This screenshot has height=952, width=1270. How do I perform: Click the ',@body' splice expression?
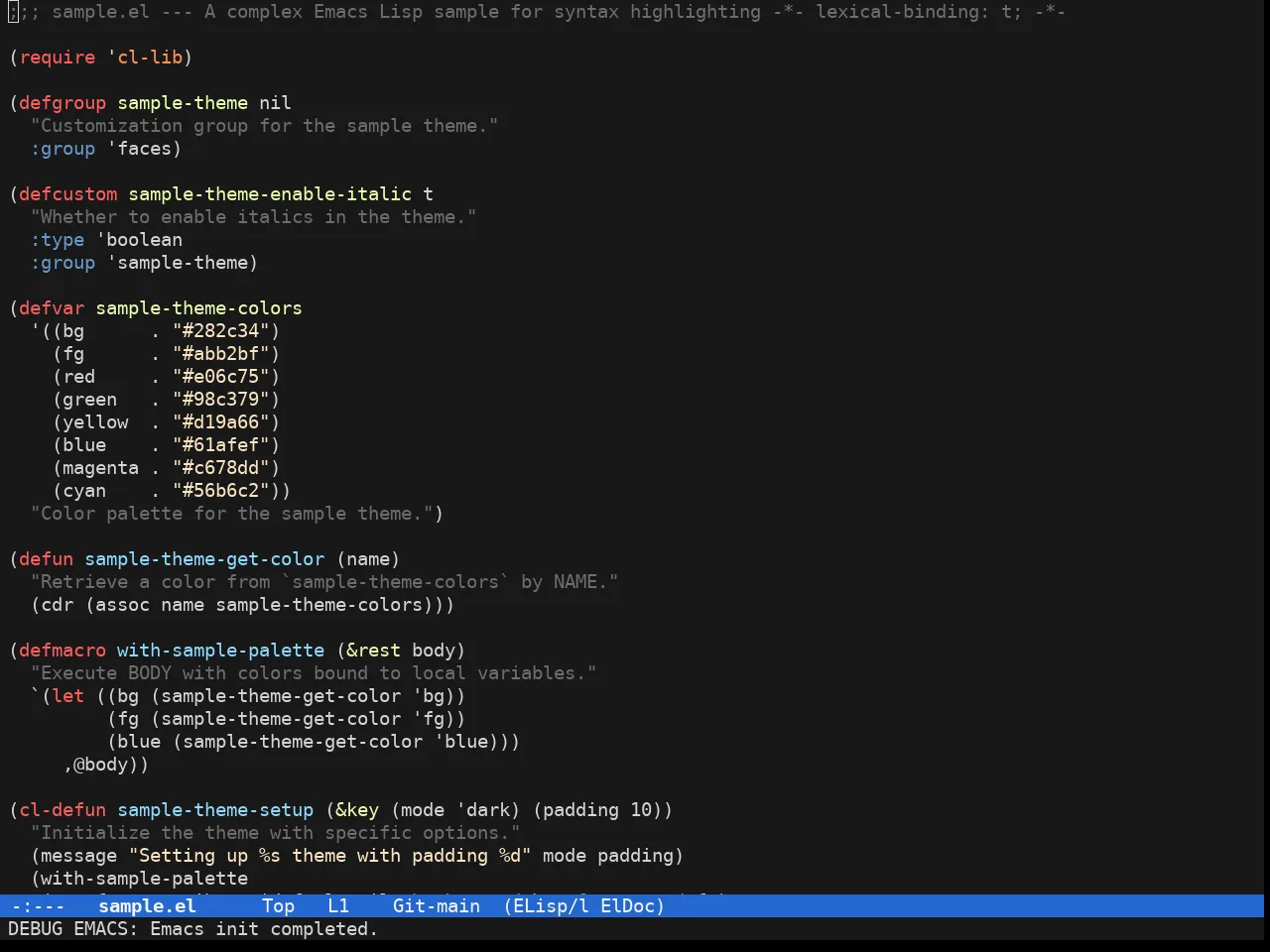(x=101, y=765)
